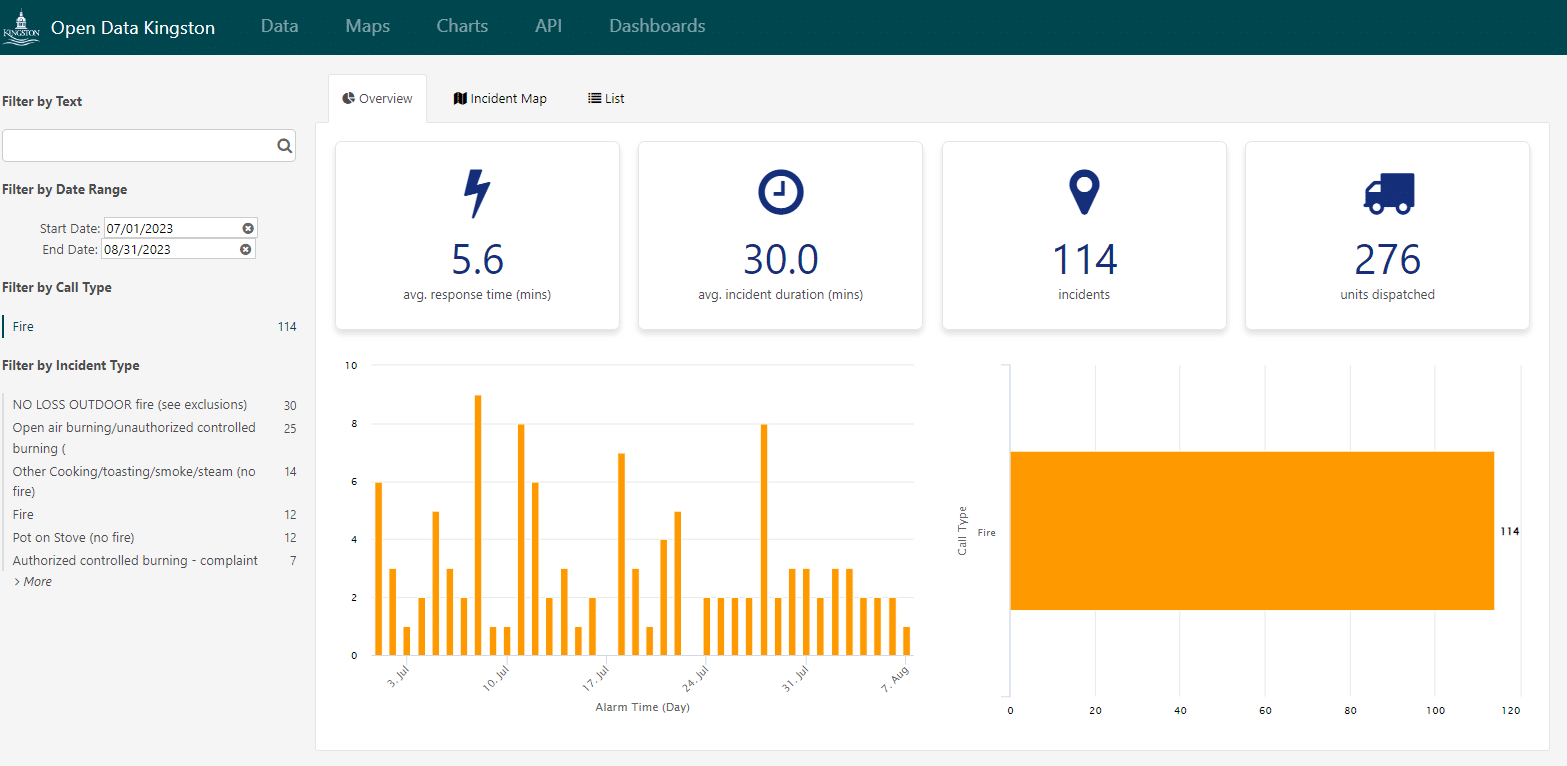Select Pot on Stove incident filter
The image size is (1567, 766).
click(73, 538)
